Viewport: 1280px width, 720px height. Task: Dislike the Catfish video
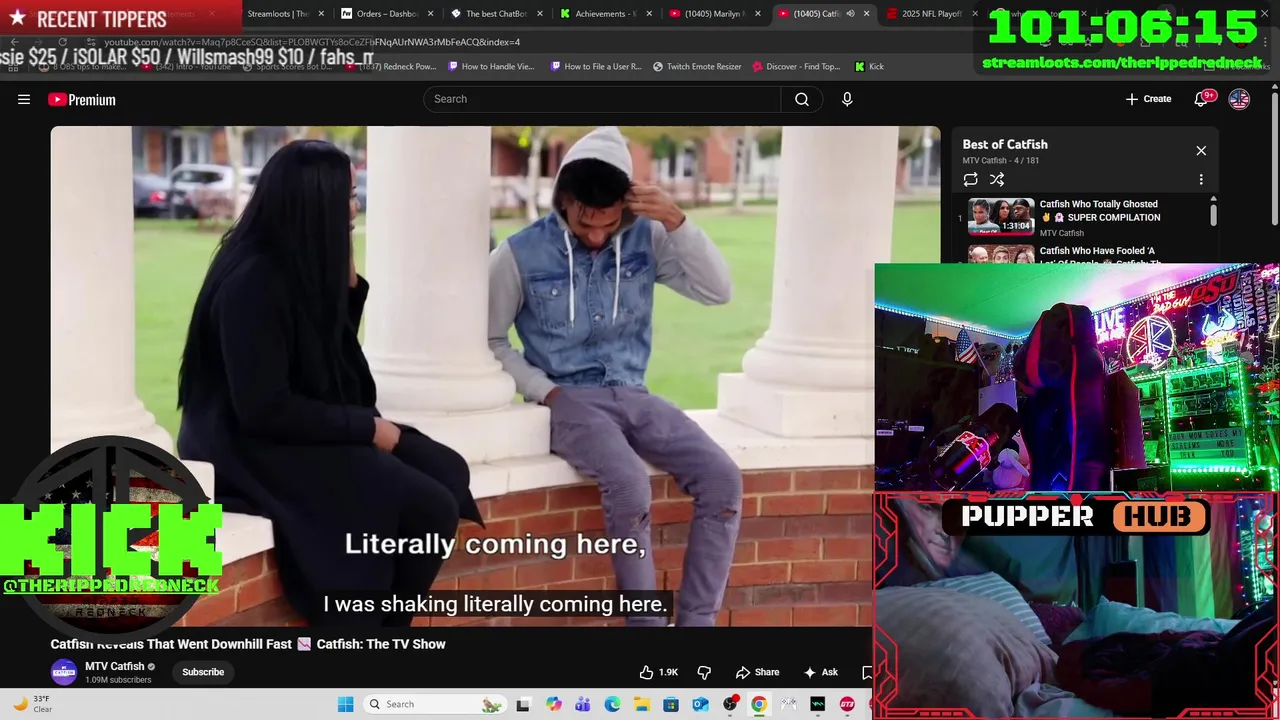click(x=704, y=672)
